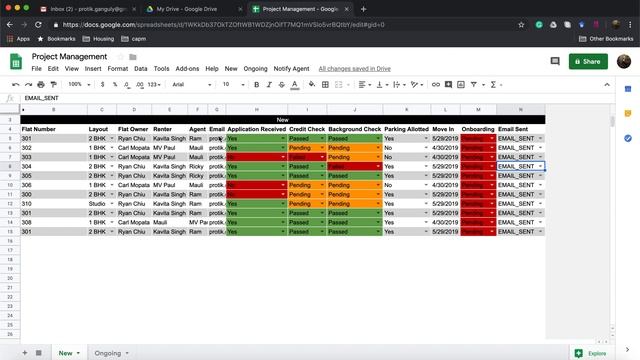Reload the page in browser
The image size is (640, 360).
click(x=38, y=24)
